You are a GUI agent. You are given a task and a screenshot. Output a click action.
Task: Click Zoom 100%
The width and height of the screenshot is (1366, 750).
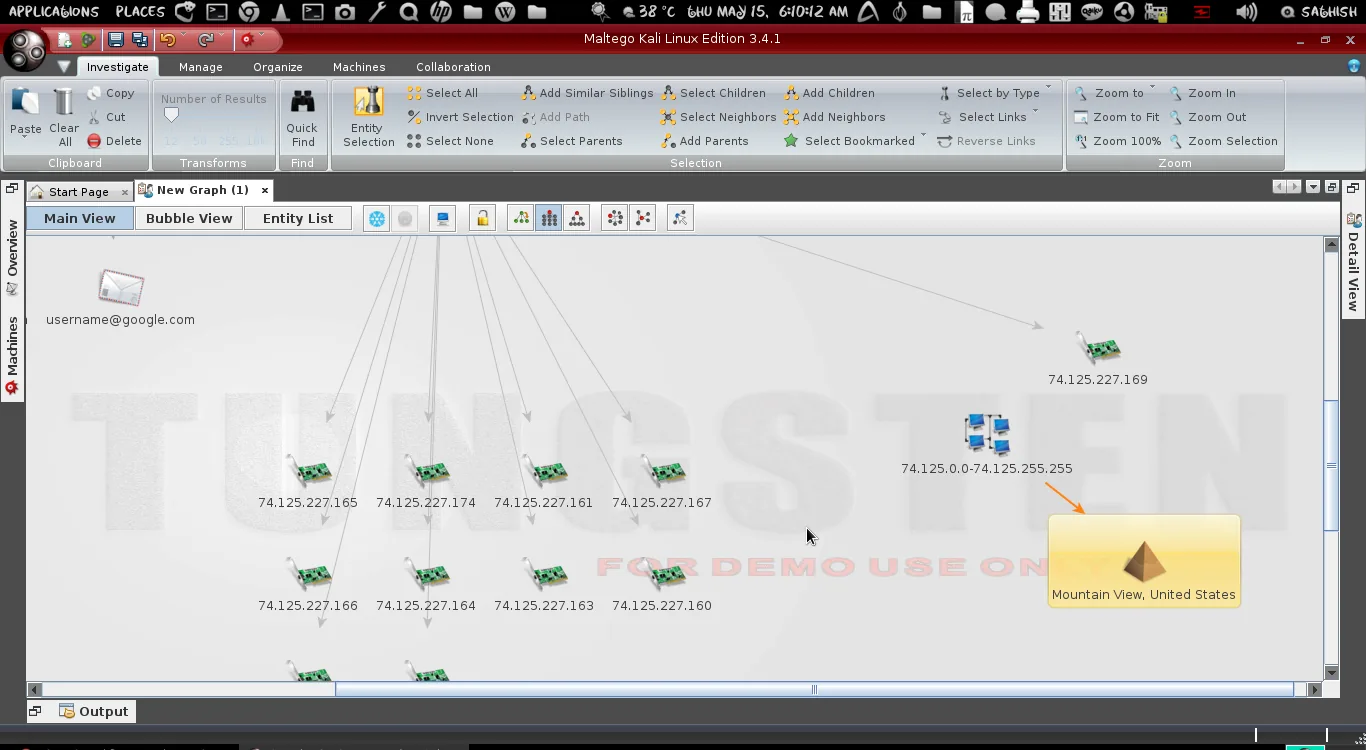click(1118, 141)
